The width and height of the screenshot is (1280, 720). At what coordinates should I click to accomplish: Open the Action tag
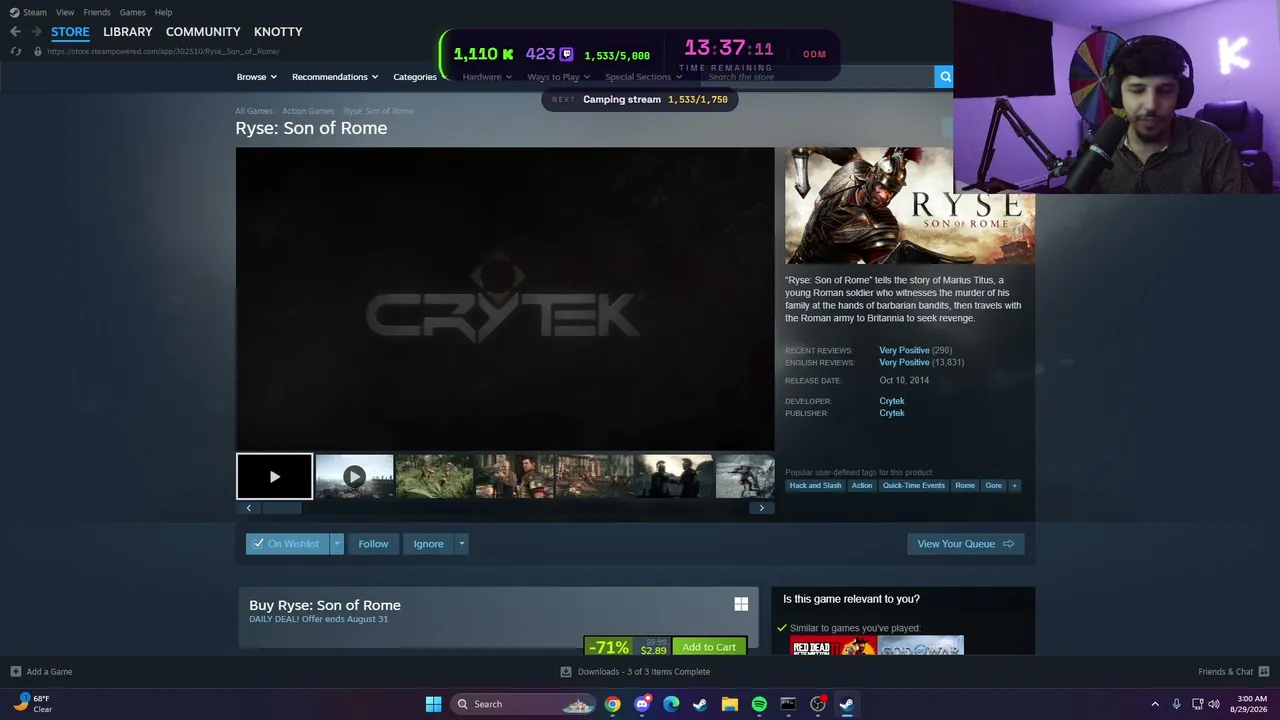pos(862,486)
